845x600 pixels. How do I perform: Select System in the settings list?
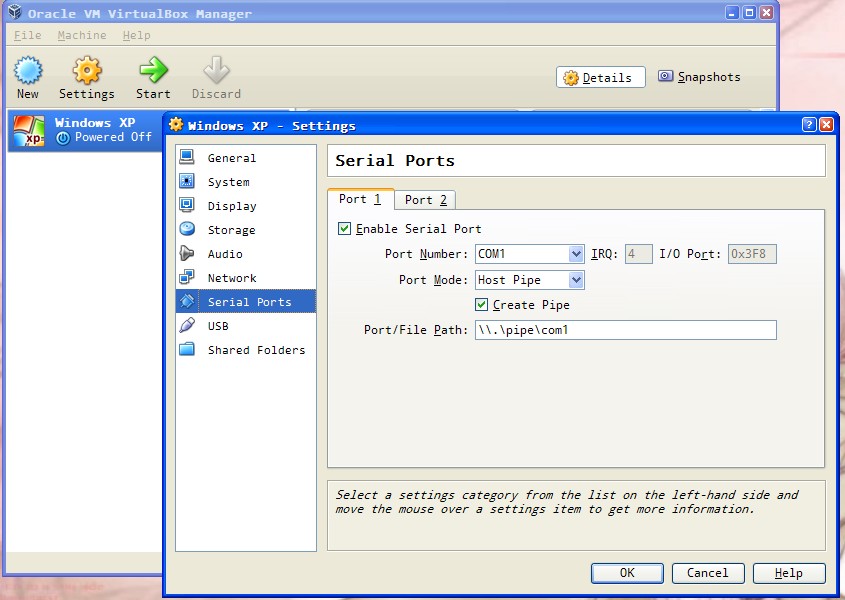[x=246, y=182]
